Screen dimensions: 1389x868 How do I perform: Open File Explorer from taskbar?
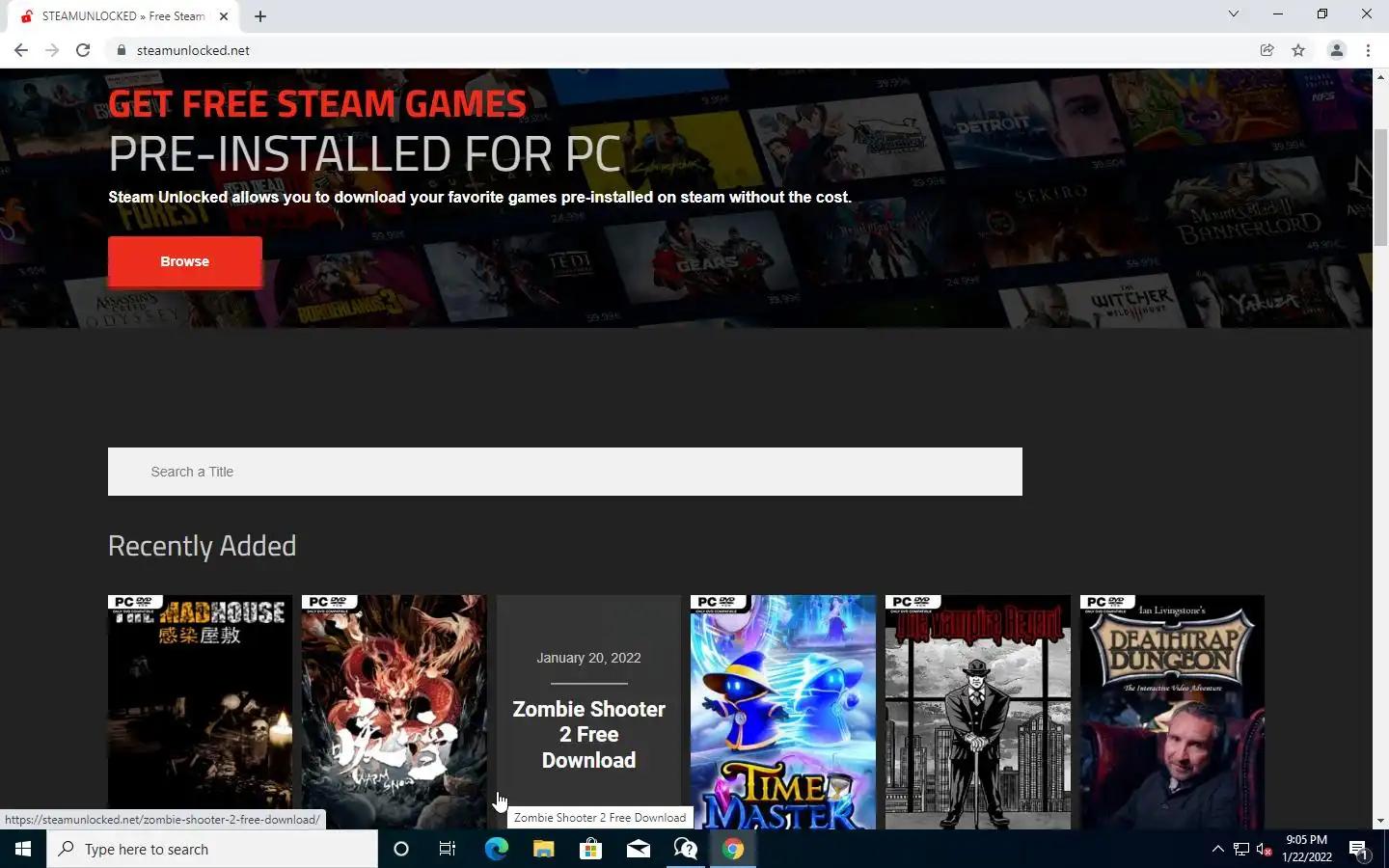click(x=543, y=849)
